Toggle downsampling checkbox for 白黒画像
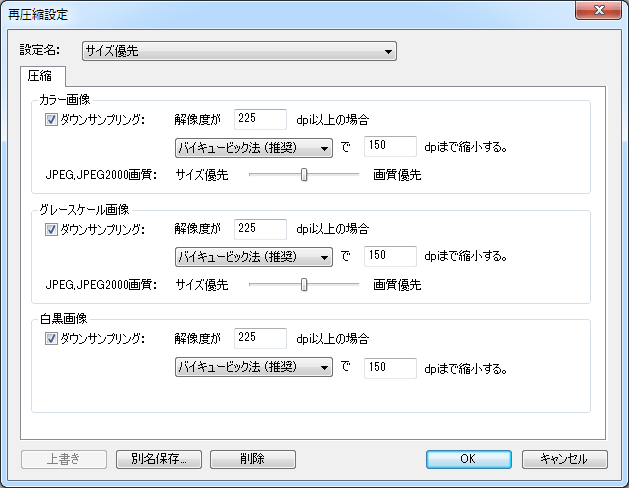629x488 pixels. [x=52, y=339]
